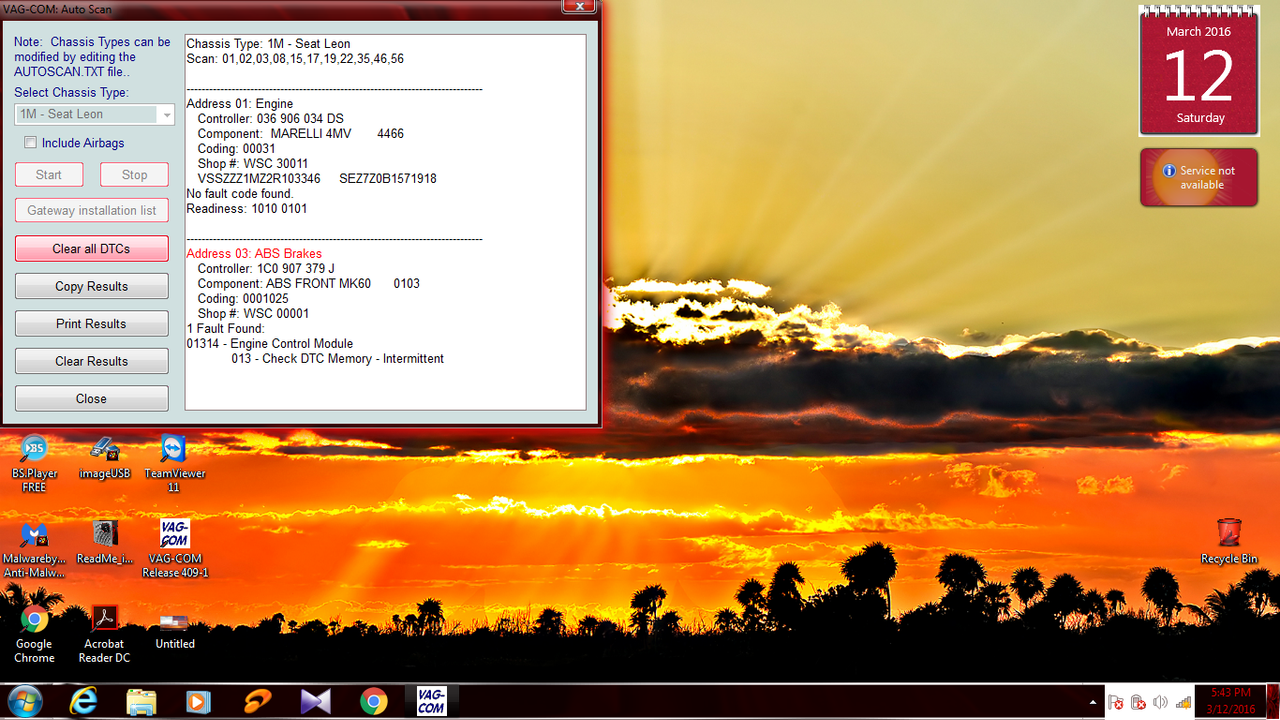Click the Copy Results button
The height and width of the screenshot is (720, 1280).
[x=91, y=286]
